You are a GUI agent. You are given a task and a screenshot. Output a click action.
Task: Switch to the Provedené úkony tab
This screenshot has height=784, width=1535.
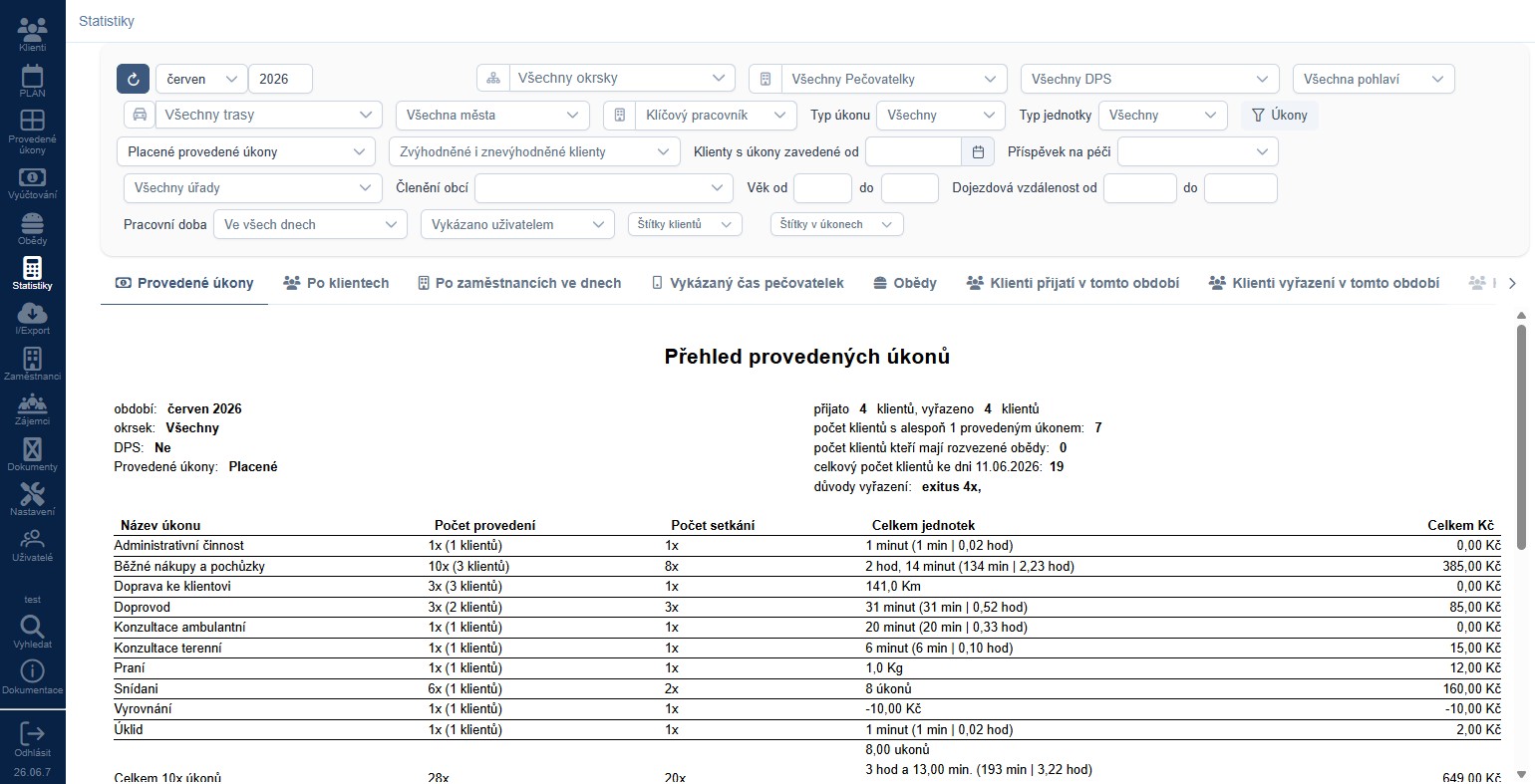[x=184, y=283]
